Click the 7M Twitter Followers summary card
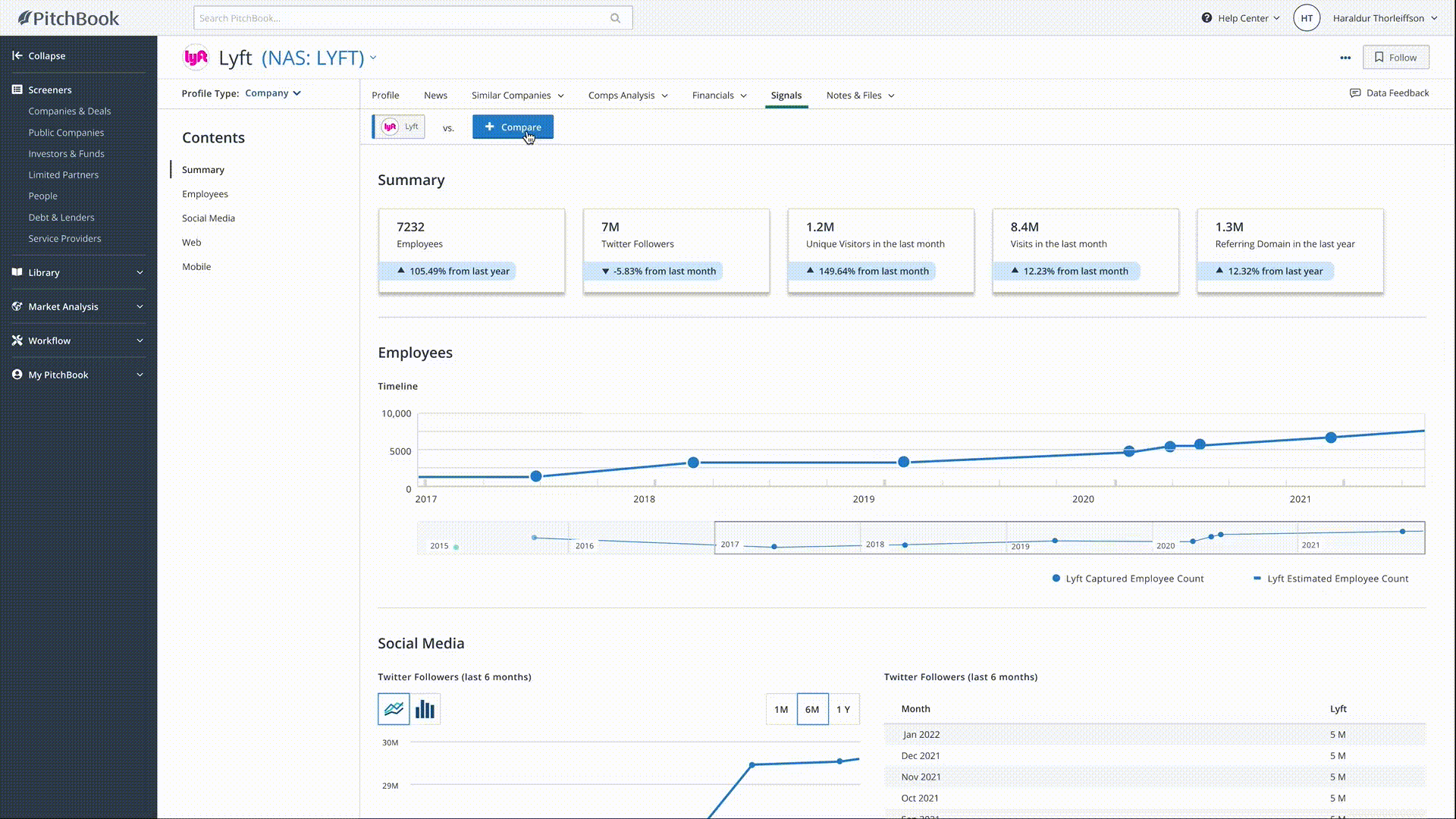1456x819 pixels. 676,251
